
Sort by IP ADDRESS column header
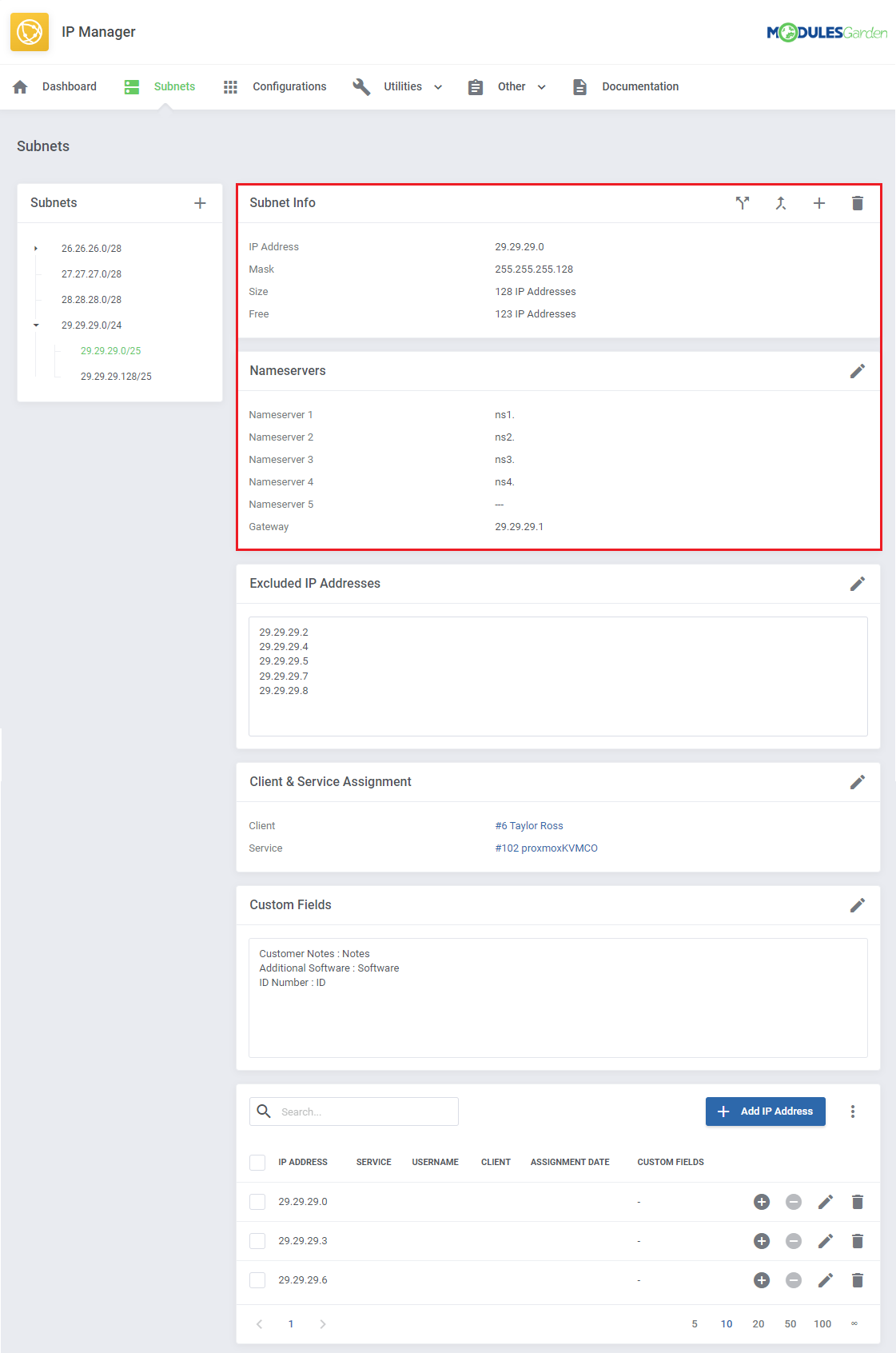tap(303, 1163)
